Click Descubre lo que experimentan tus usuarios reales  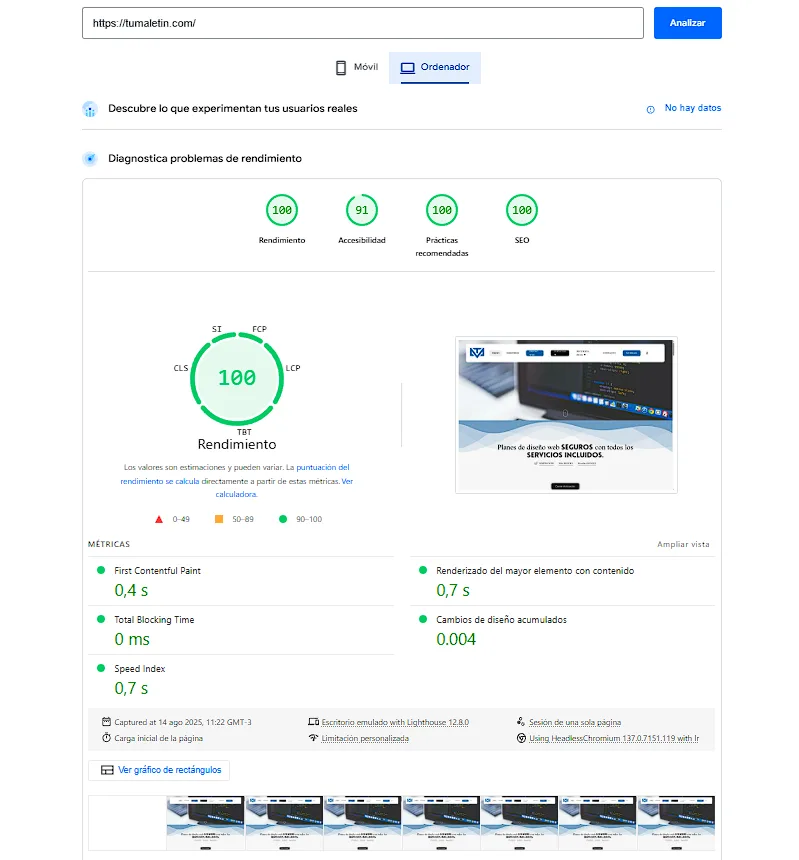(233, 109)
